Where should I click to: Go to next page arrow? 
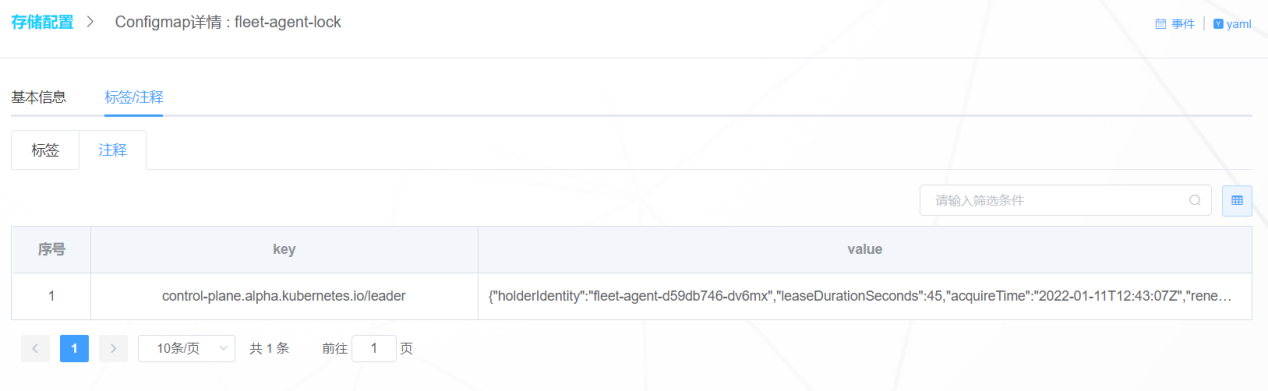coord(113,348)
